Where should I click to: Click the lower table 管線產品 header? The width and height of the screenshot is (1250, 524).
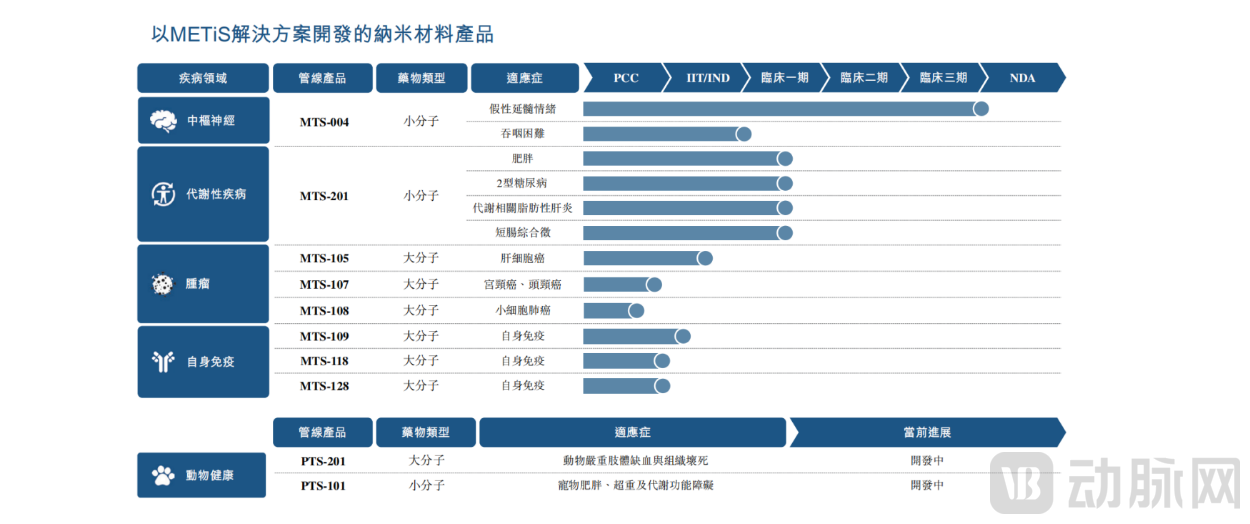point(322,432)
